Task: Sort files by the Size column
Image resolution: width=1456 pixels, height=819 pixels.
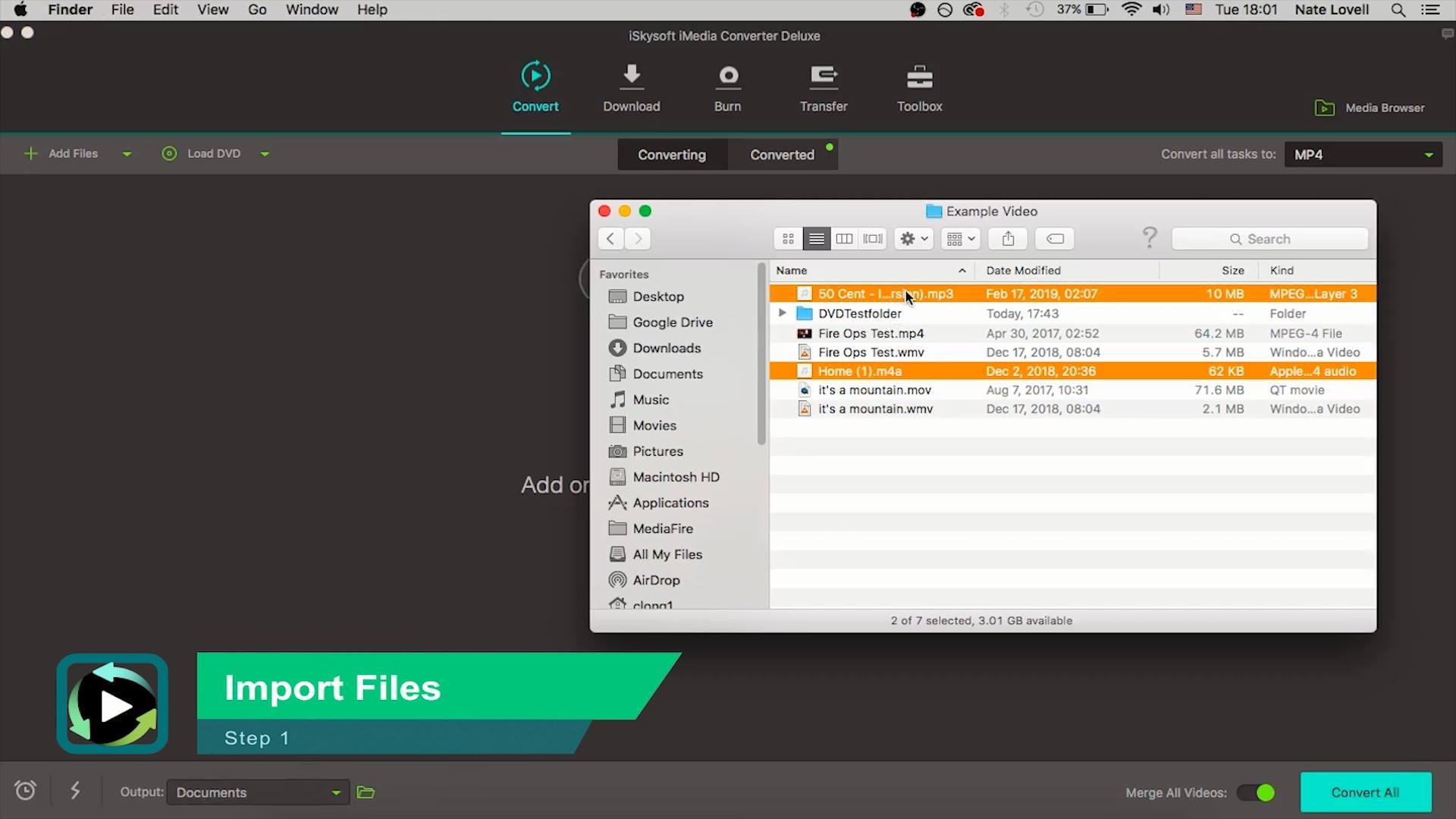Action: tap(1209, 271)
